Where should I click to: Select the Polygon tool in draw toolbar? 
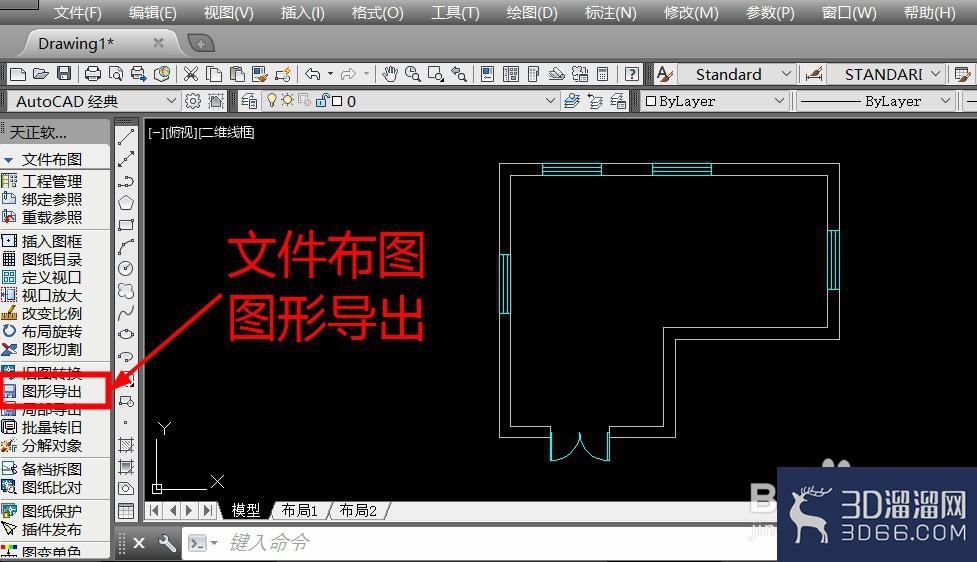(126, 202)
